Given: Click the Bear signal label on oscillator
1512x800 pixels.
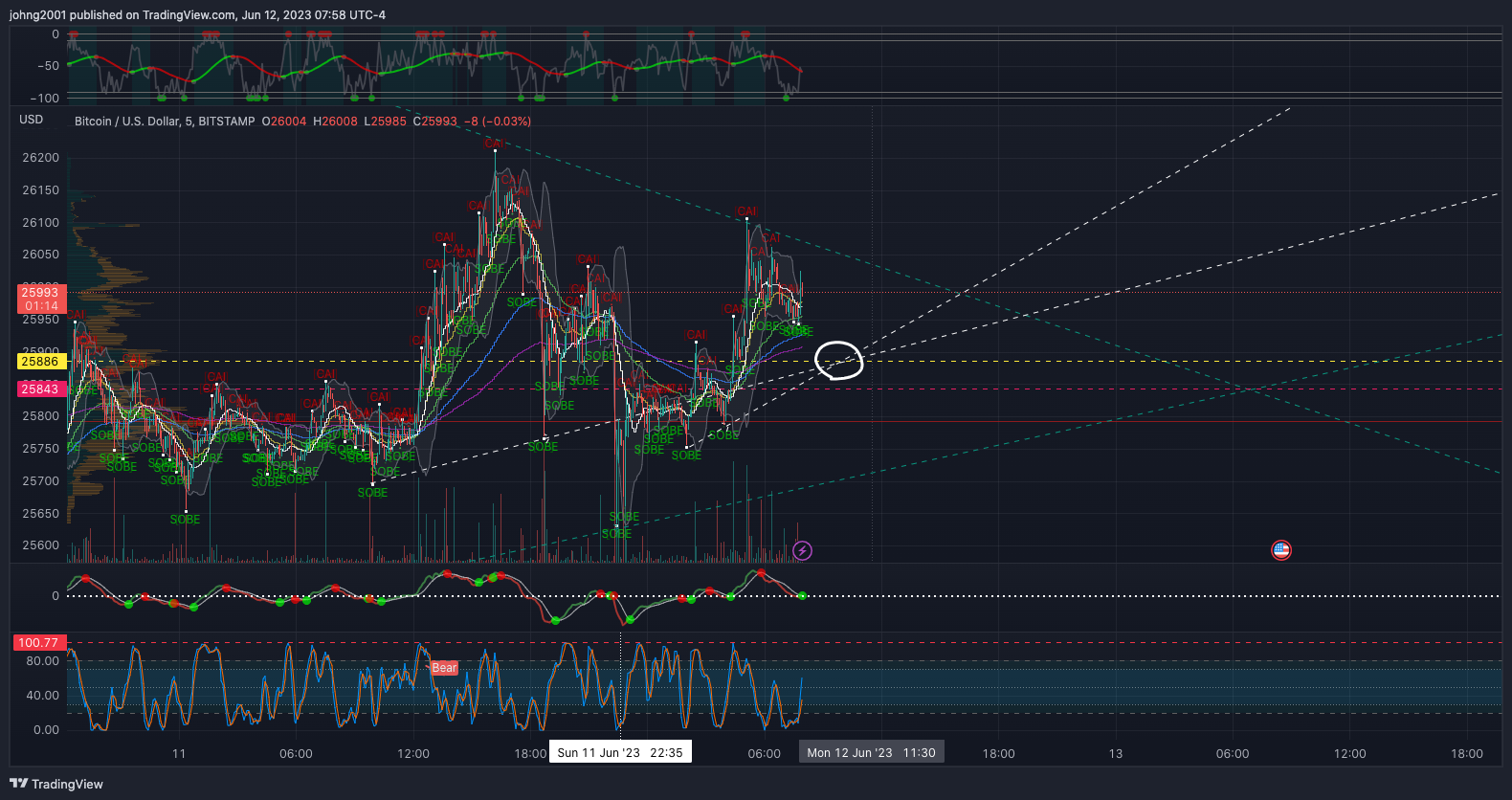Looking at the screenshot, I should pos(444,668).
